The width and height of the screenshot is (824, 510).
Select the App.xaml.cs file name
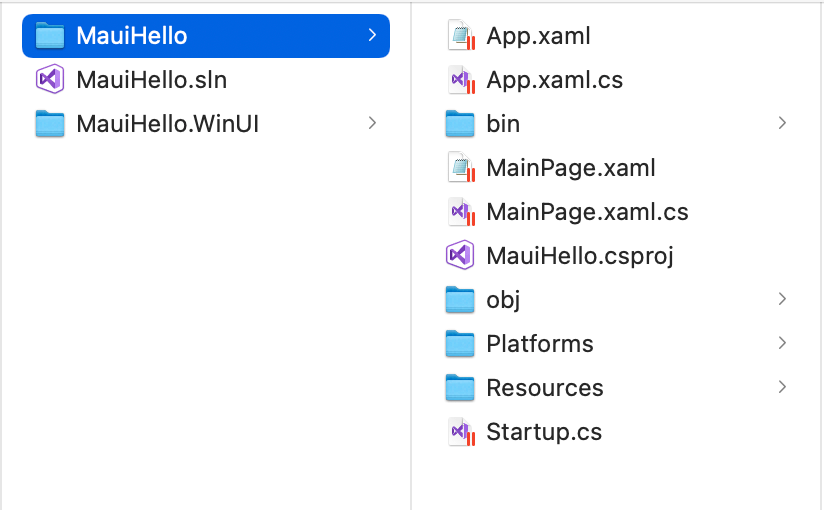pos(554,80)
